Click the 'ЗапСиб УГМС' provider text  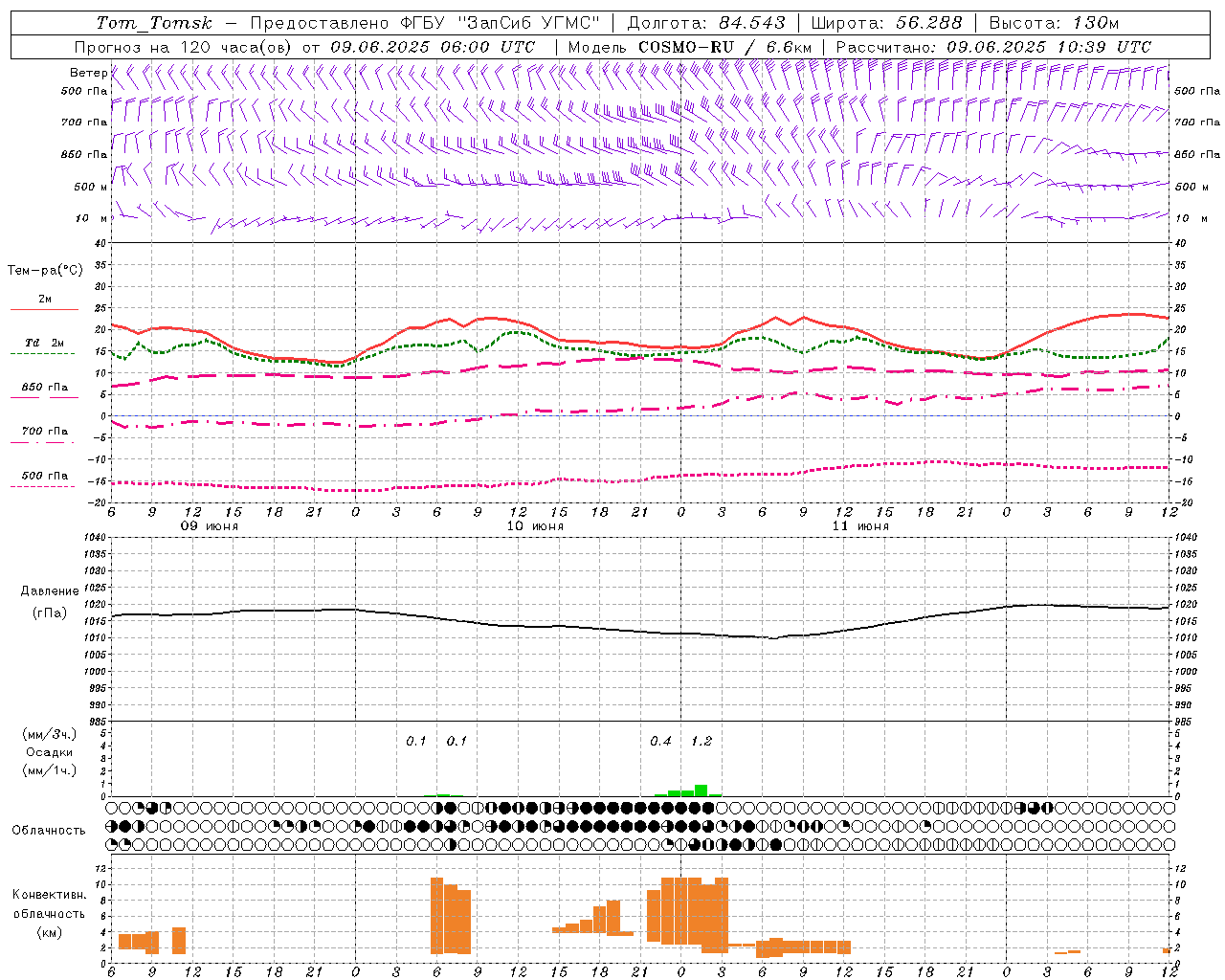(529, 23)
